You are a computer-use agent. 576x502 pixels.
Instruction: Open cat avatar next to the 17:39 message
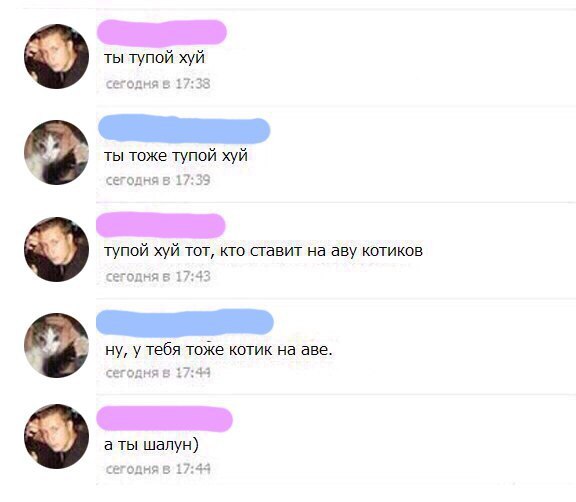(57, 152)
